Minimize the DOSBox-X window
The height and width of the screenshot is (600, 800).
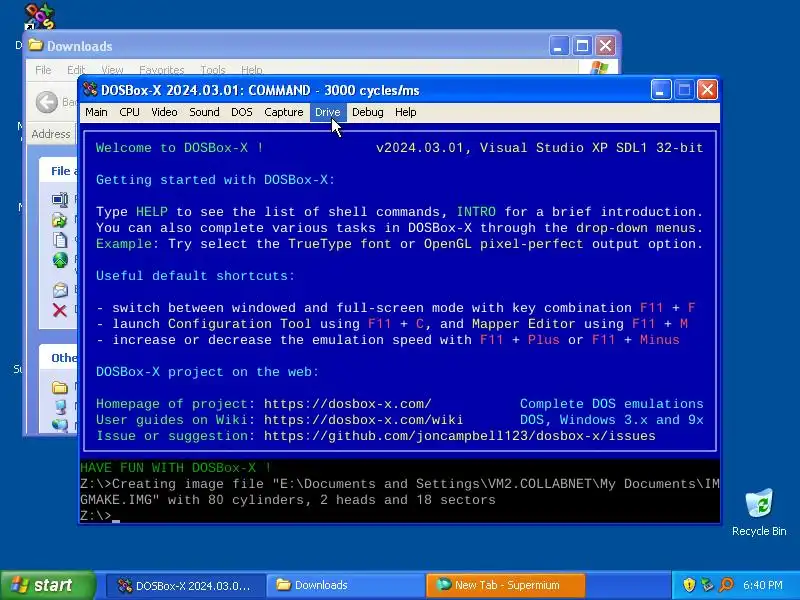[661, 90]
